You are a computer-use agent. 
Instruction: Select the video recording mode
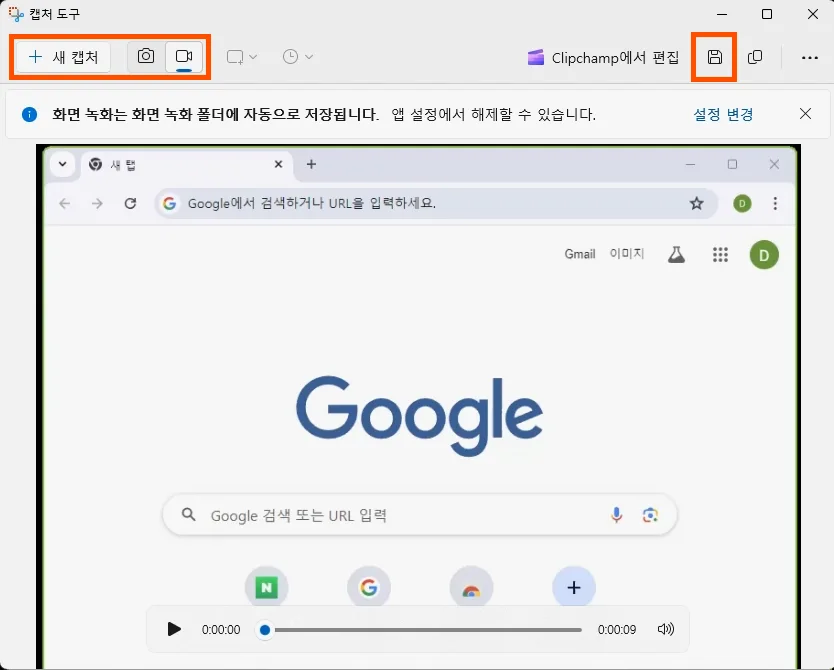pyautogui.click(x=183, y=57)
